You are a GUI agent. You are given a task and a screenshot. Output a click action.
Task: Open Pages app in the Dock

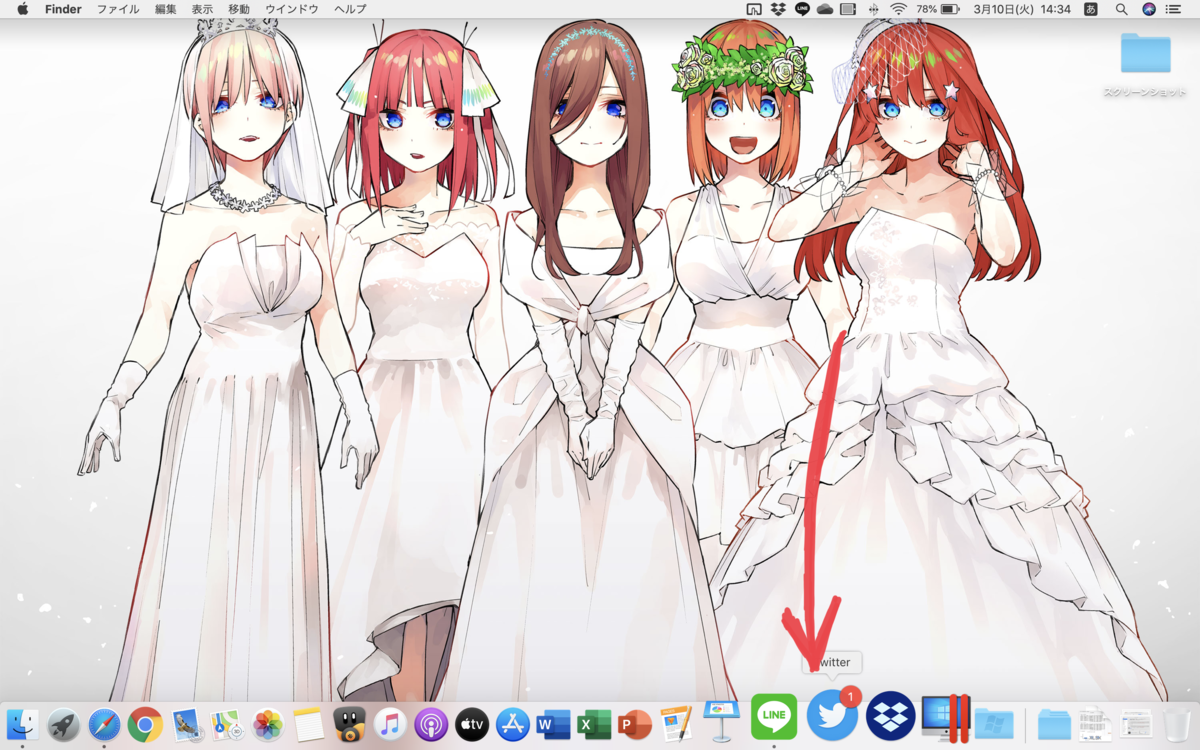(x=676, y=724)
